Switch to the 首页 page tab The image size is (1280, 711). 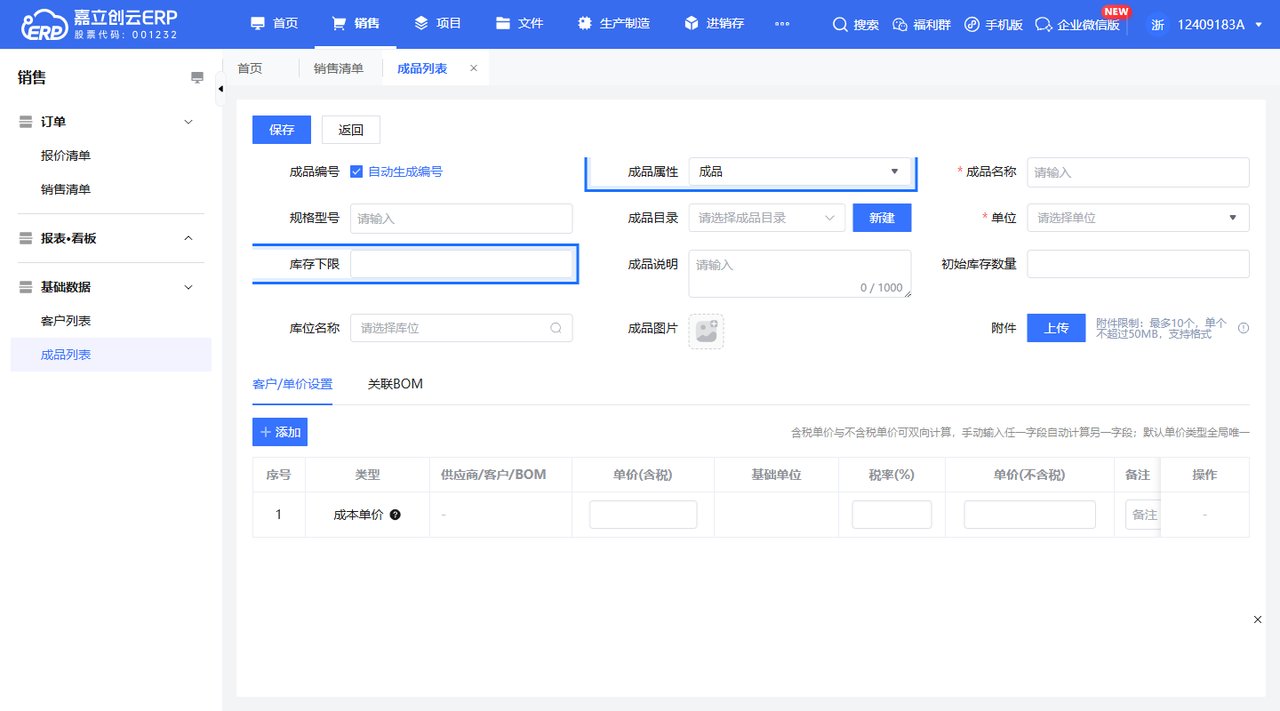click(x=250, y=68)
